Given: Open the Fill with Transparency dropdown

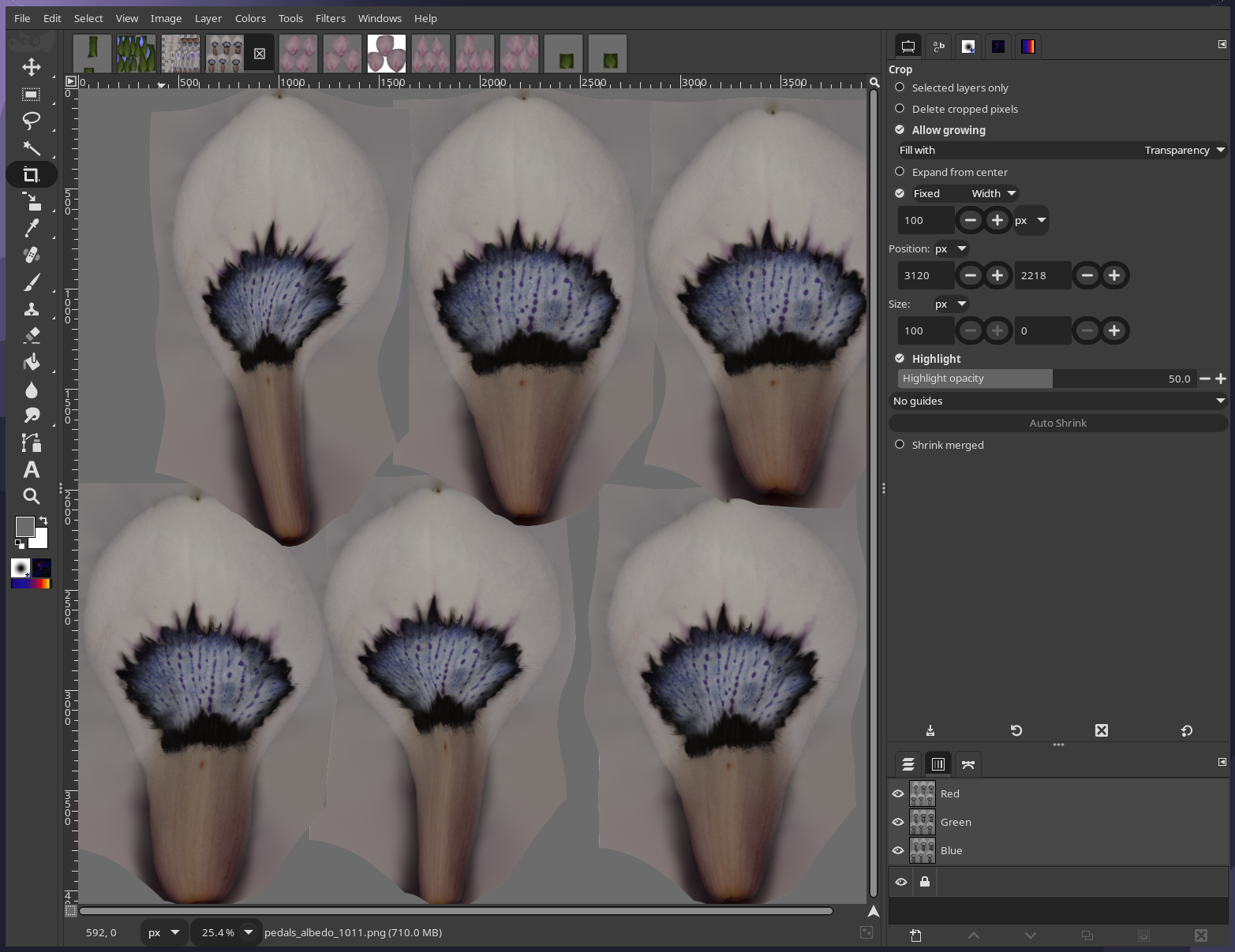Looking at the screenshot, I should pyautogui.click(x=1178, y=150).
